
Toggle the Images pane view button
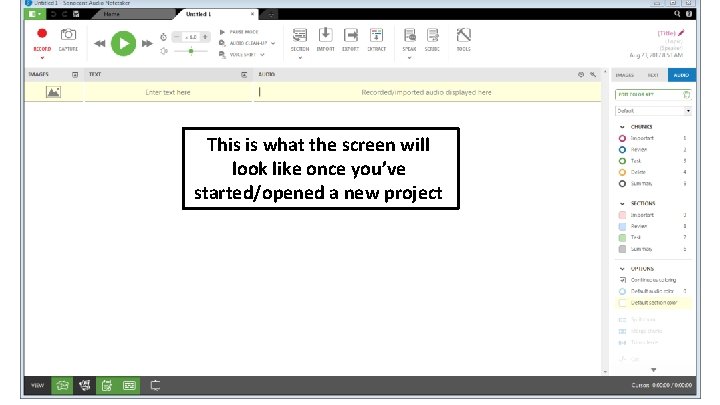(62, 386)
